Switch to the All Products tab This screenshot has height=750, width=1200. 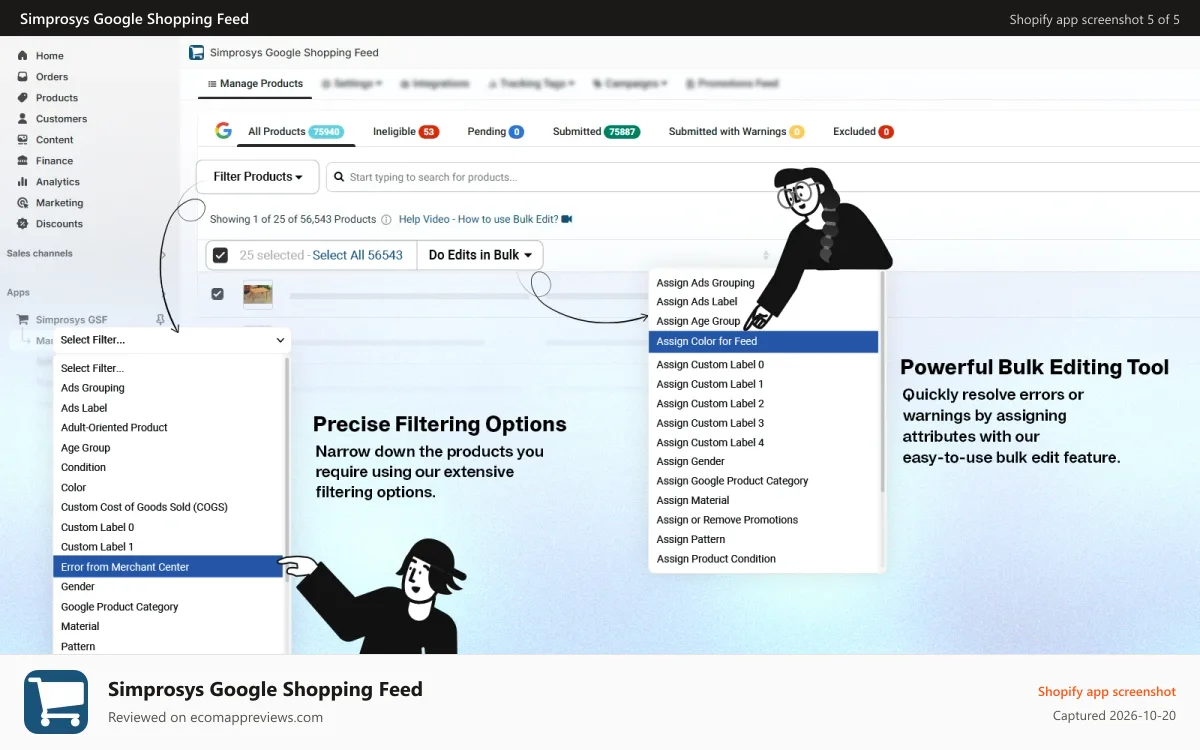[295, 131]
